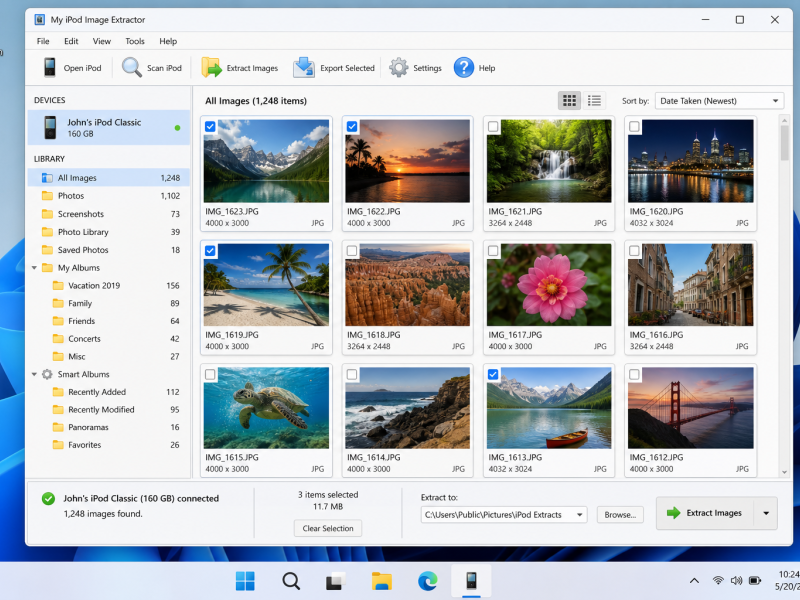Click the Recently Added folder icon
The width and height of the screenshot is (800, 600).
(58, 392)
